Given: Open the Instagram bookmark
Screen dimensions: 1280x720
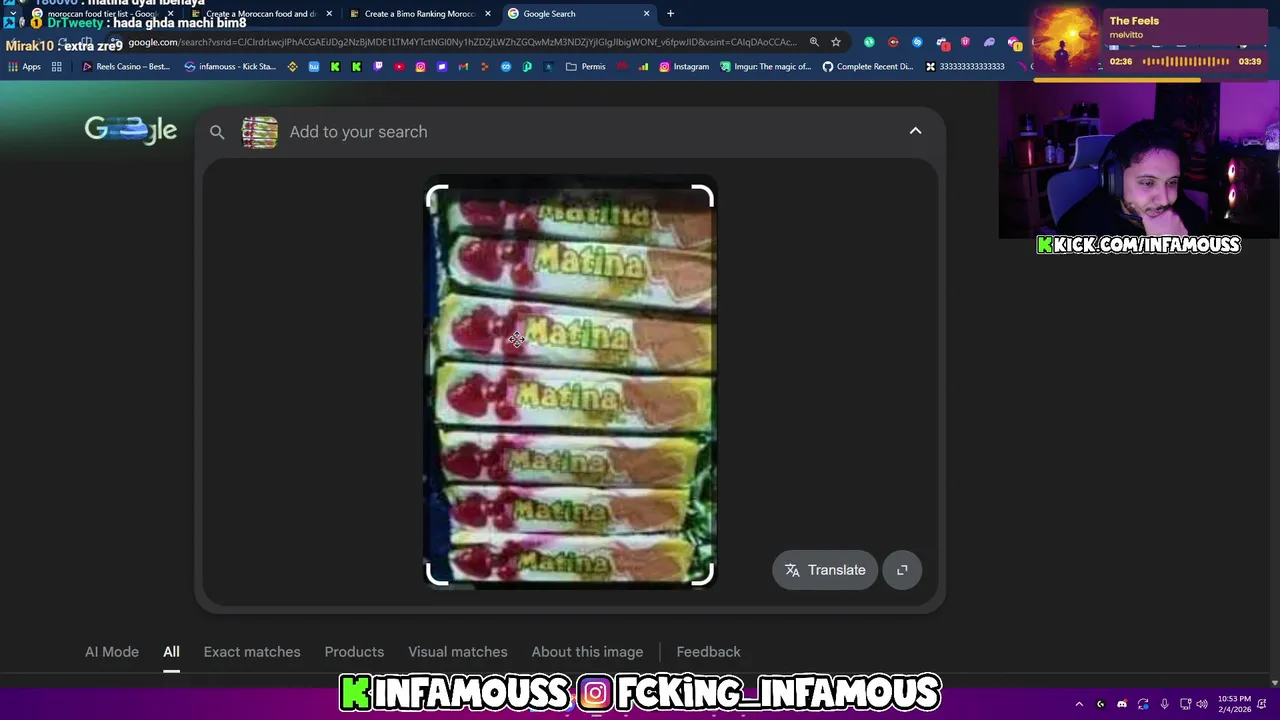Looking at the screenshot, I should (x=684, y=67).
